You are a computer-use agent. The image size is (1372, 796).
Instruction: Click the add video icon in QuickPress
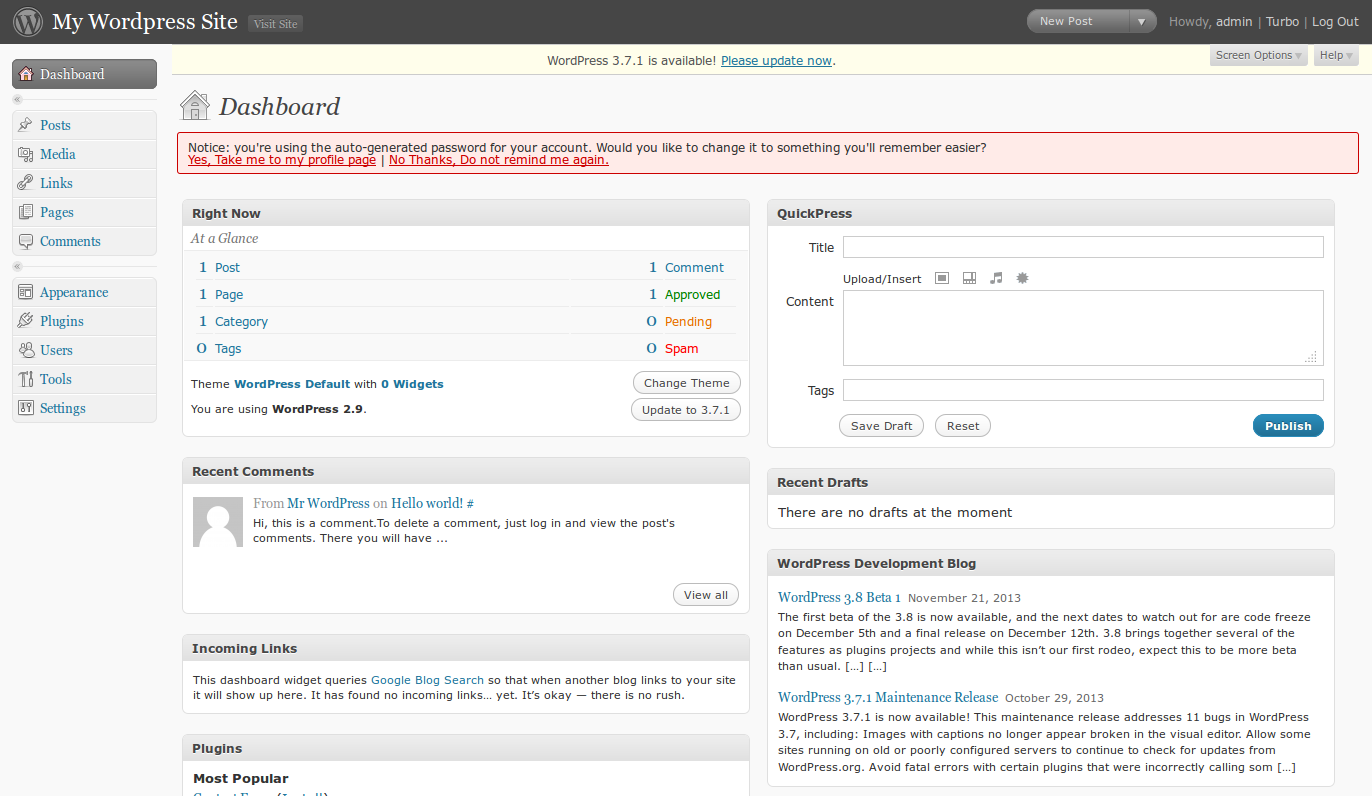(x=968, y=279)
